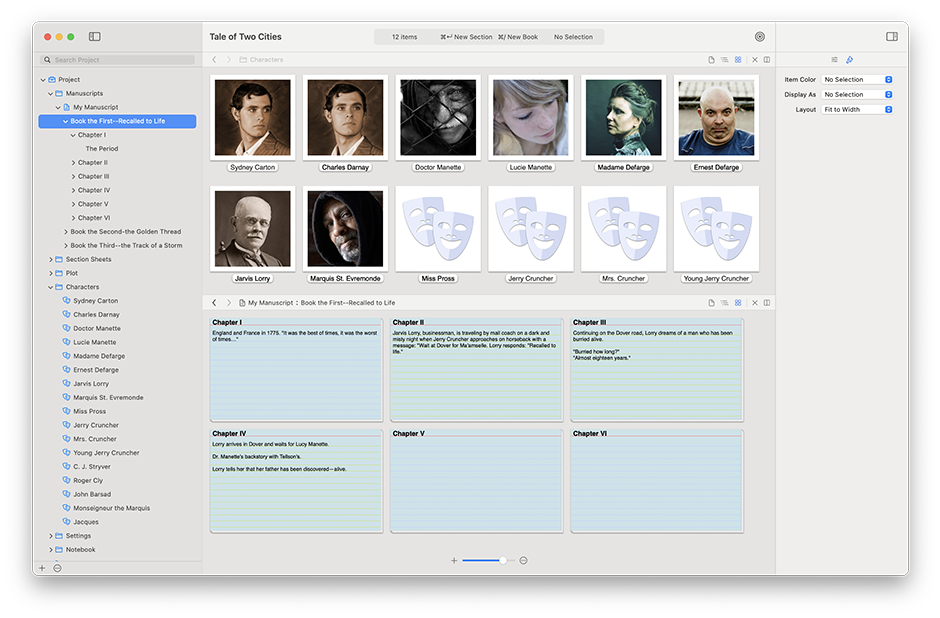Open the Layout Fit to Width dropdown
Screen dimensions: 940x618
(x=857, y=110)
